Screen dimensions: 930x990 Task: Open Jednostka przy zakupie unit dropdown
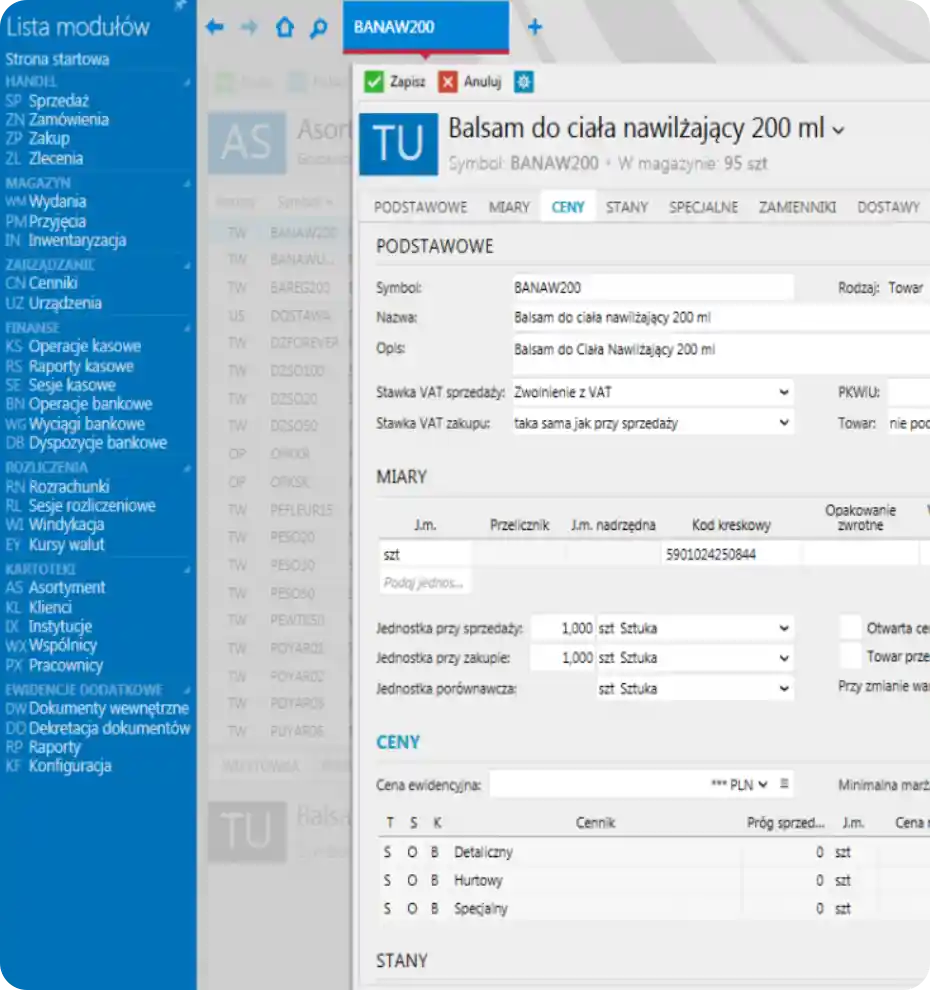pyautogui.click(x=784, y=658)
